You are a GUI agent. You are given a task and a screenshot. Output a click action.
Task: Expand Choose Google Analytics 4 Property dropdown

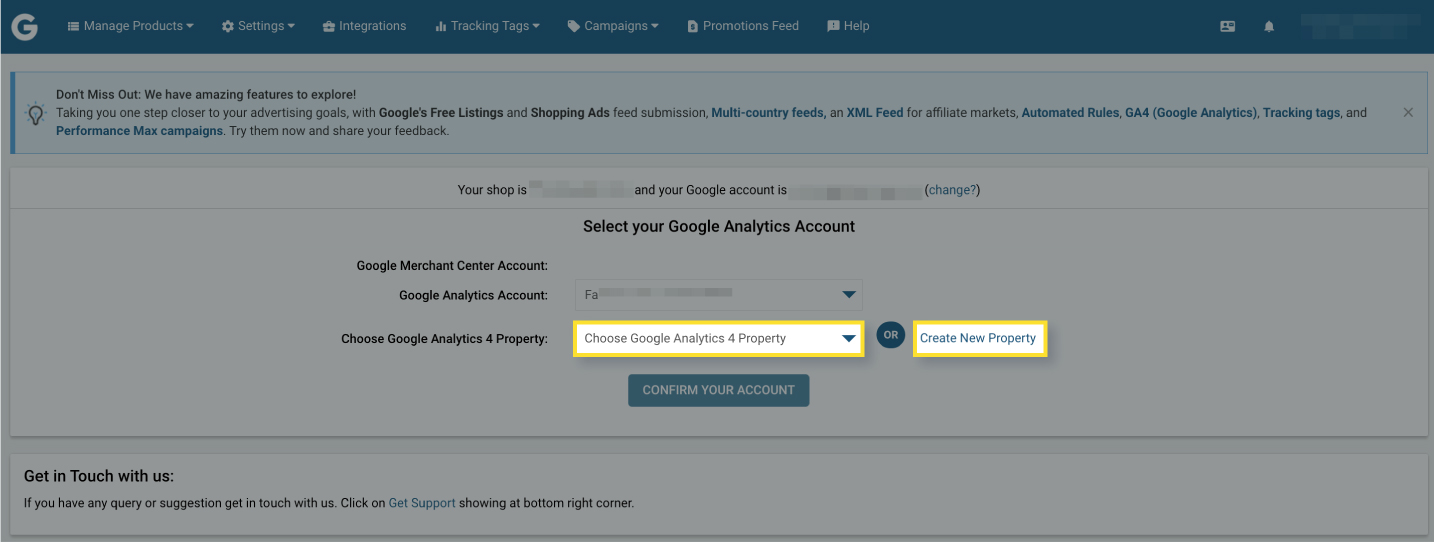coord(718,338)
